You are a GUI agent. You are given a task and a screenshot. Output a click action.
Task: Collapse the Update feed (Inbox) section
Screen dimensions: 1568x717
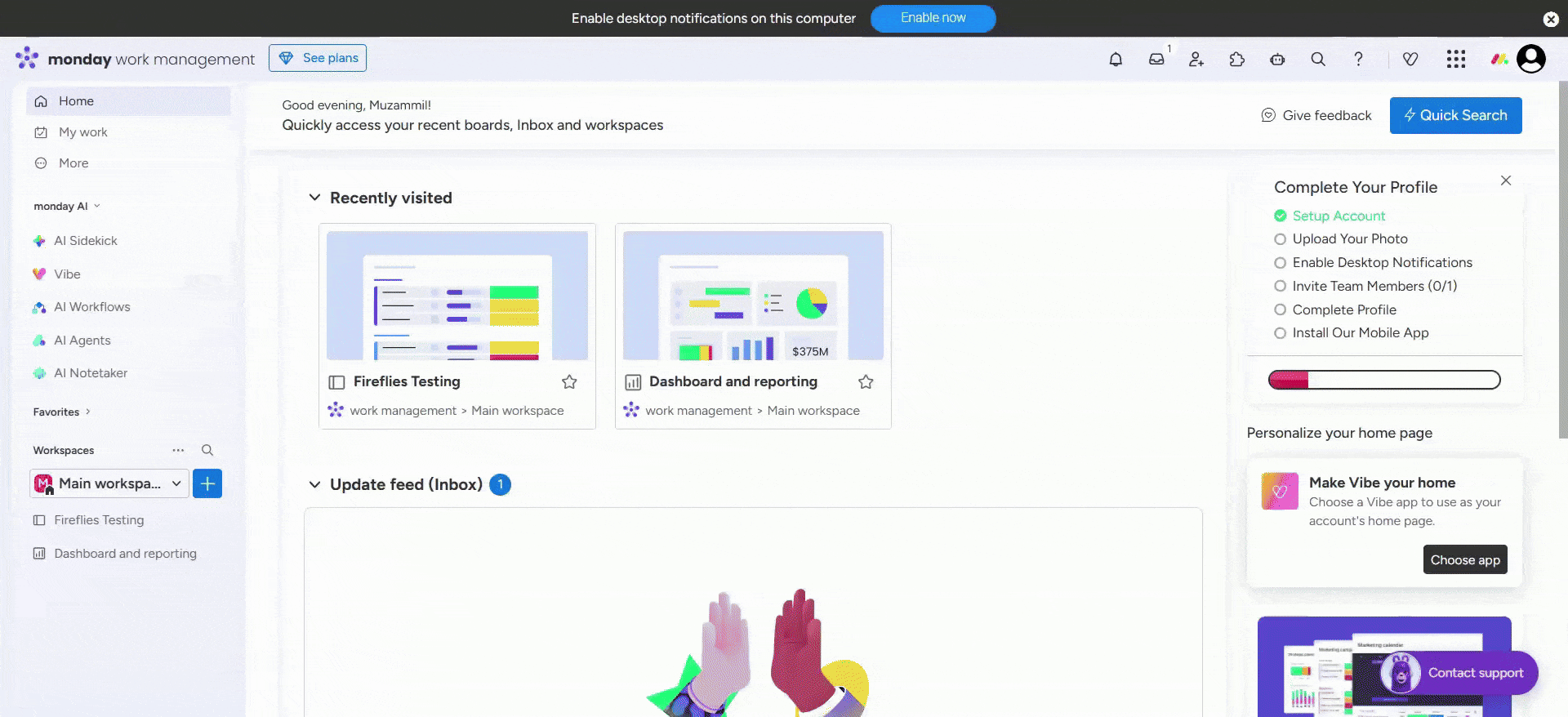[x=314, y=484]
